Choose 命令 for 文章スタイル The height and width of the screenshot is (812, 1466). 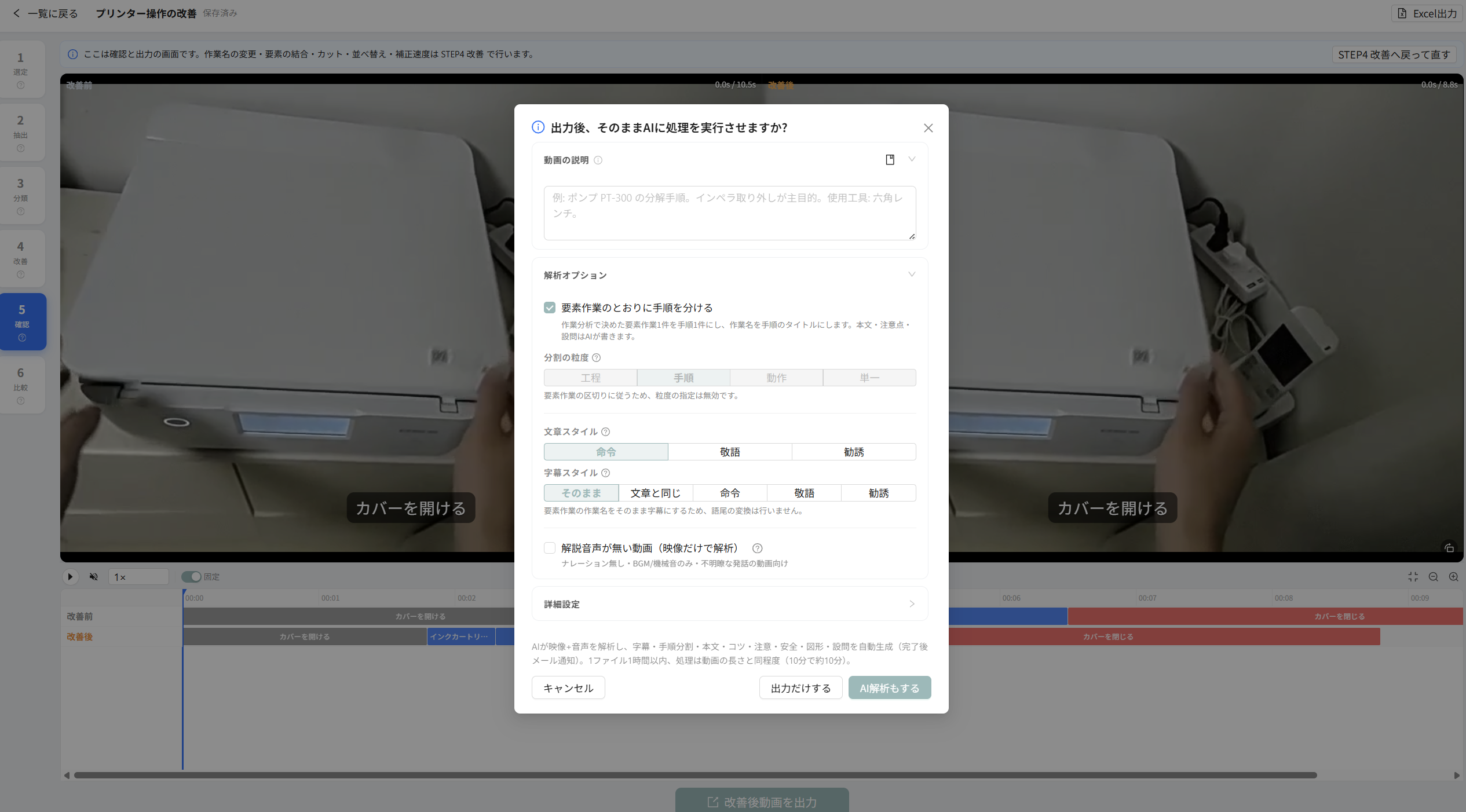coord(606,452)
